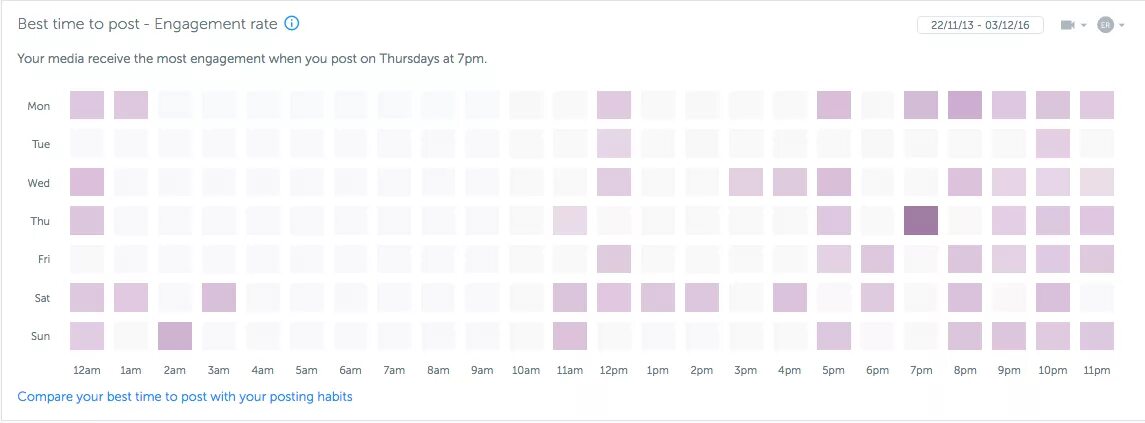Select the Tuesday 12pm heatmap cell
This screenshot has height=423, width=1145.
(x=614, y=144)
